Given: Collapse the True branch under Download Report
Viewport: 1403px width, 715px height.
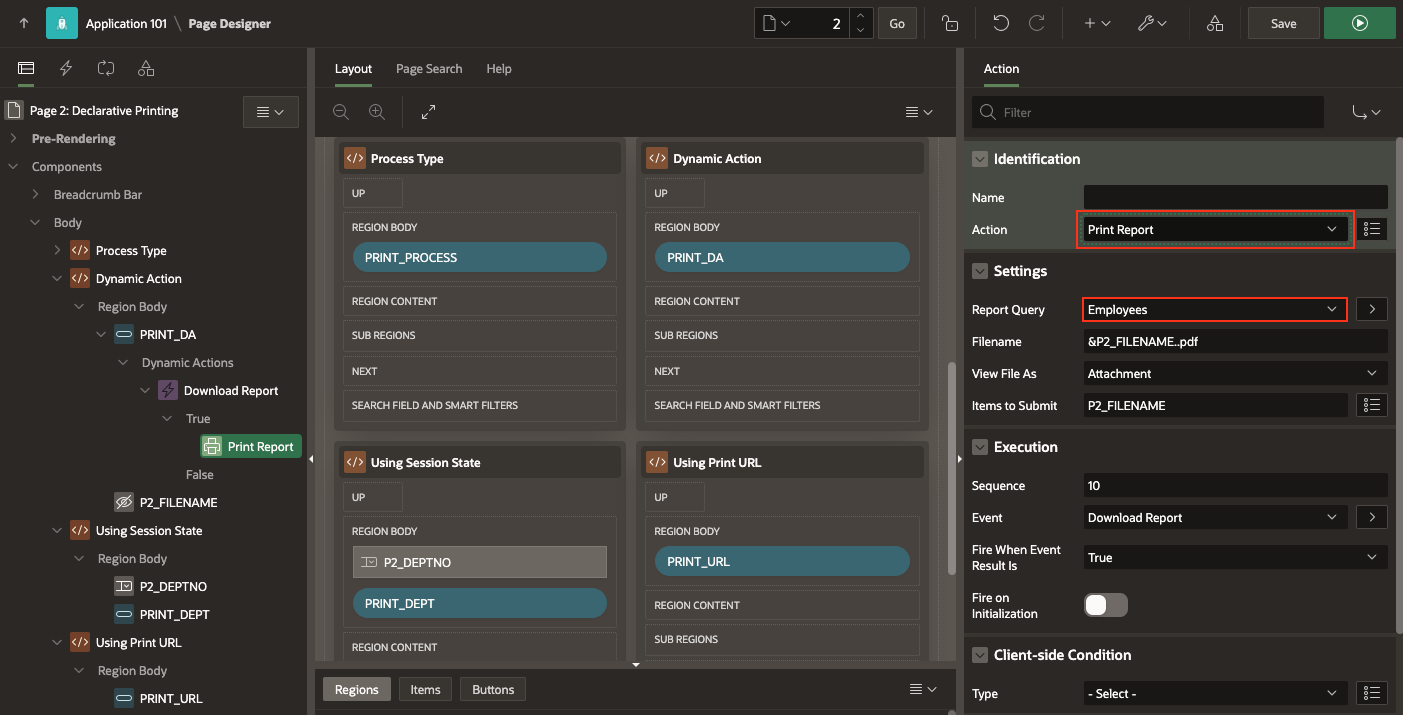Looking at the screenshot, I should [166, 418].
